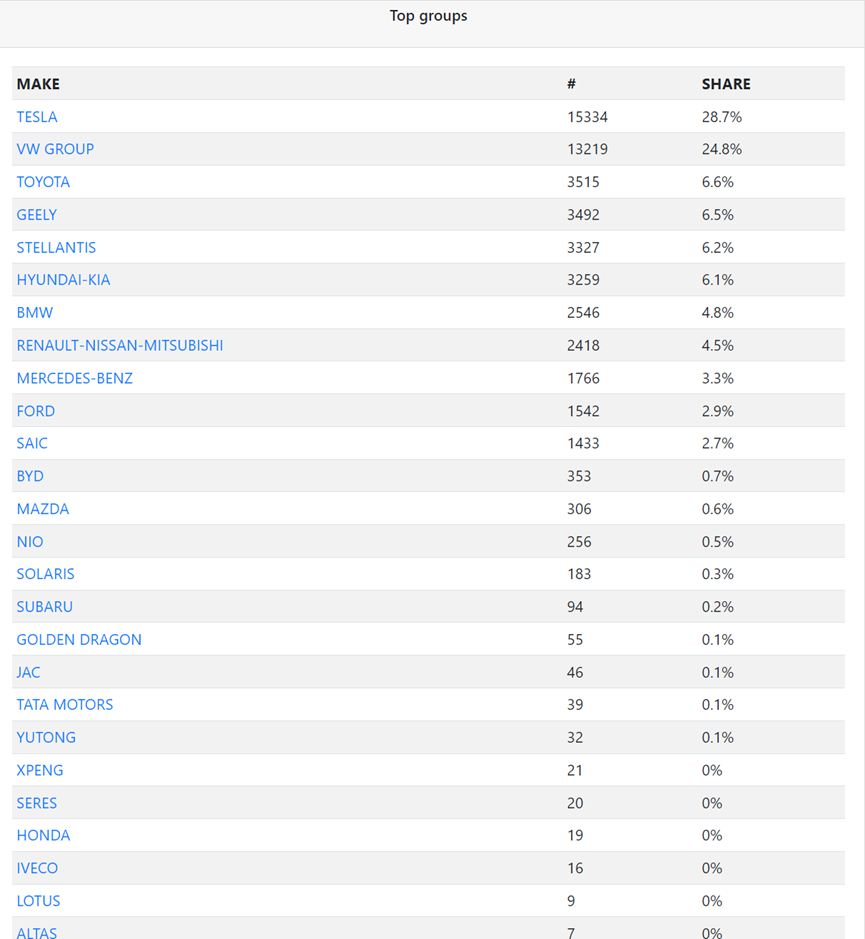The image size is (865, 939).
Task: Click the FORD make link
Action: [36, 411]
